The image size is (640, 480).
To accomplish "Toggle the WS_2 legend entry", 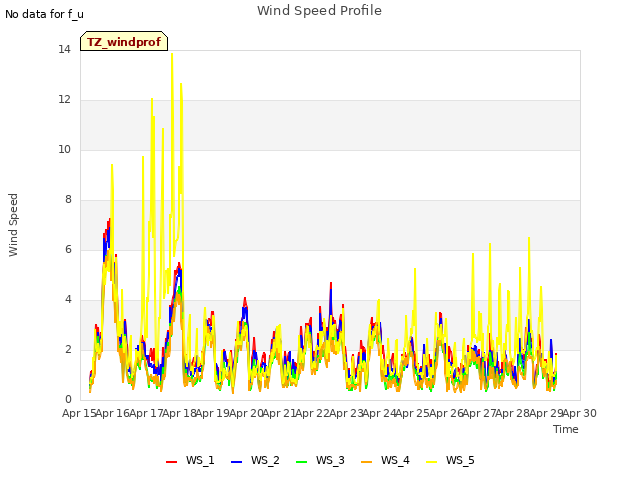I will [x=255, y=460].
